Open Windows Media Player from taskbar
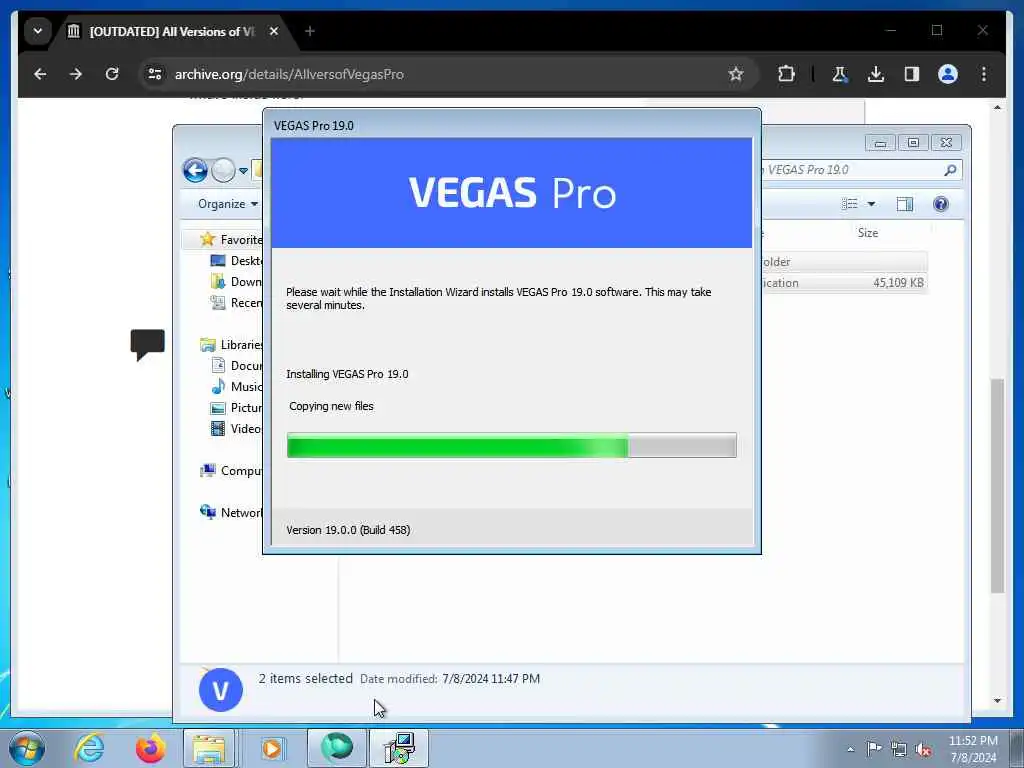1024x768 pixels. (271, 748)
